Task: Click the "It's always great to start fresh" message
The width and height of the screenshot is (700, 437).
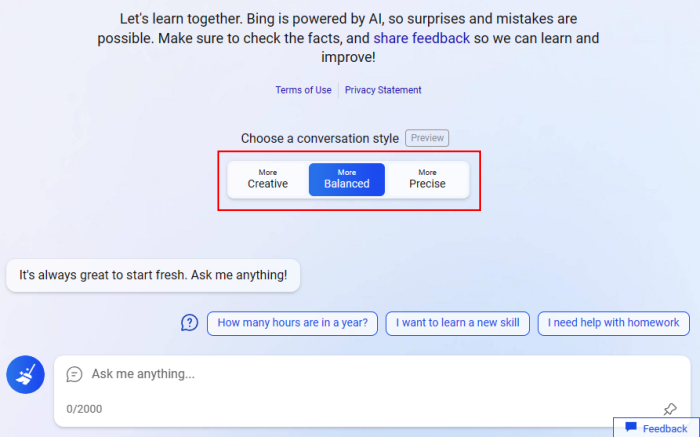Action: tap(153, 275)
